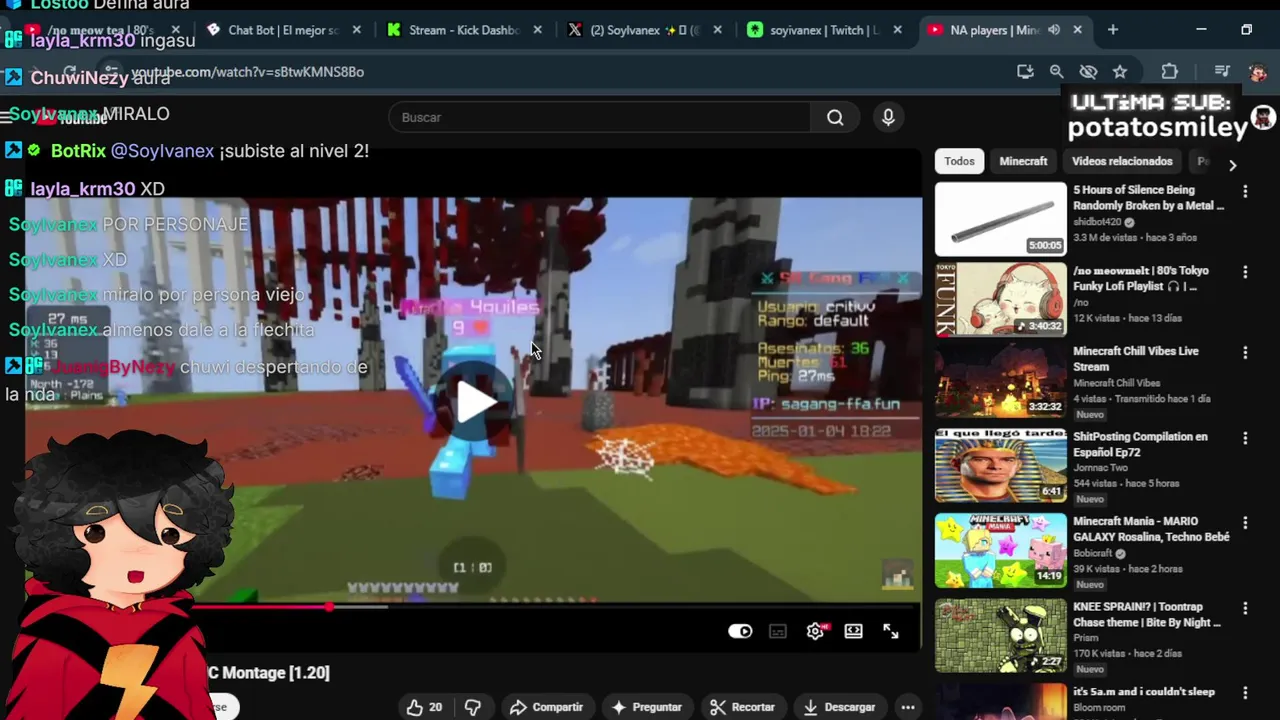Viewport: 1280px width, 720px height.
Task: Click the Jormac Two channel name
Action: (x=1101, y=467)
